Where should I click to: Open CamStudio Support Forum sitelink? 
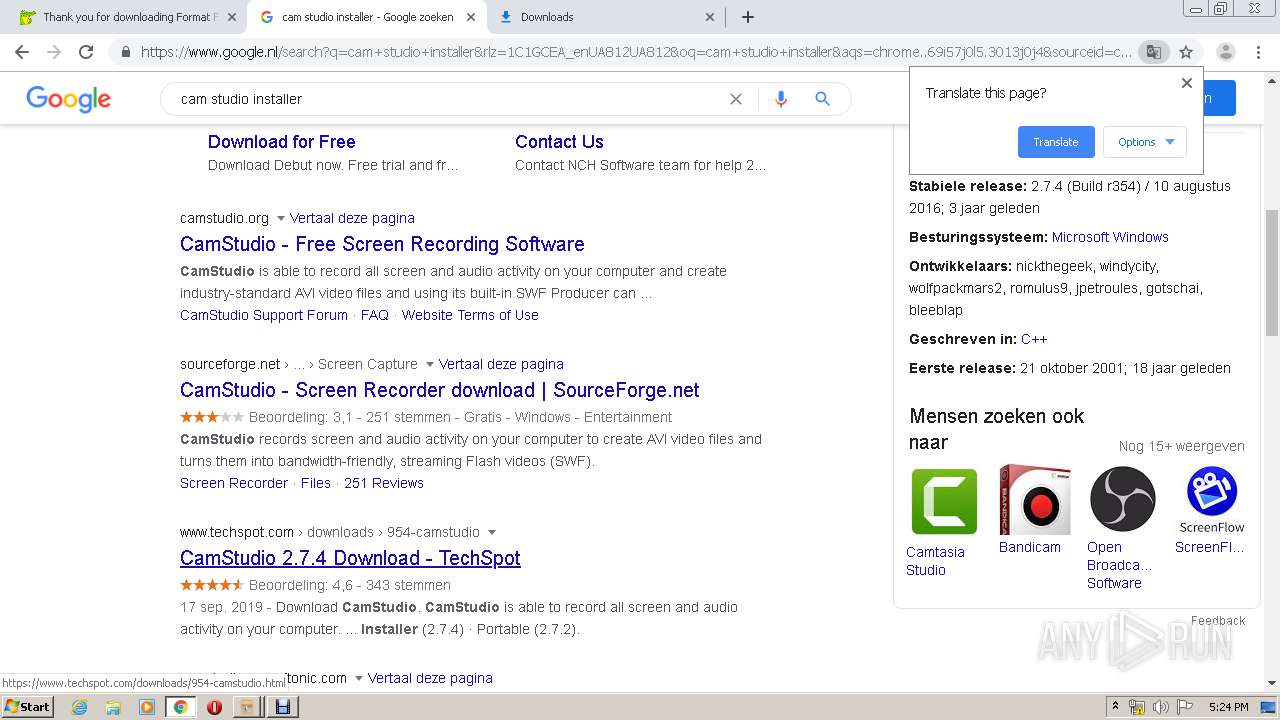pyautogui.click(x=264, y=315)
